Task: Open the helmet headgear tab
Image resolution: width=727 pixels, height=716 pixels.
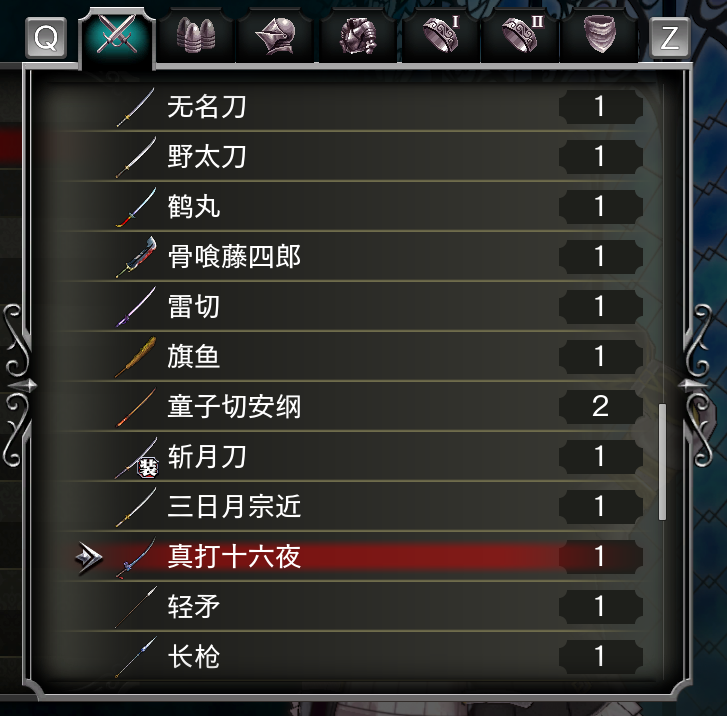Action: click(276, 36)
